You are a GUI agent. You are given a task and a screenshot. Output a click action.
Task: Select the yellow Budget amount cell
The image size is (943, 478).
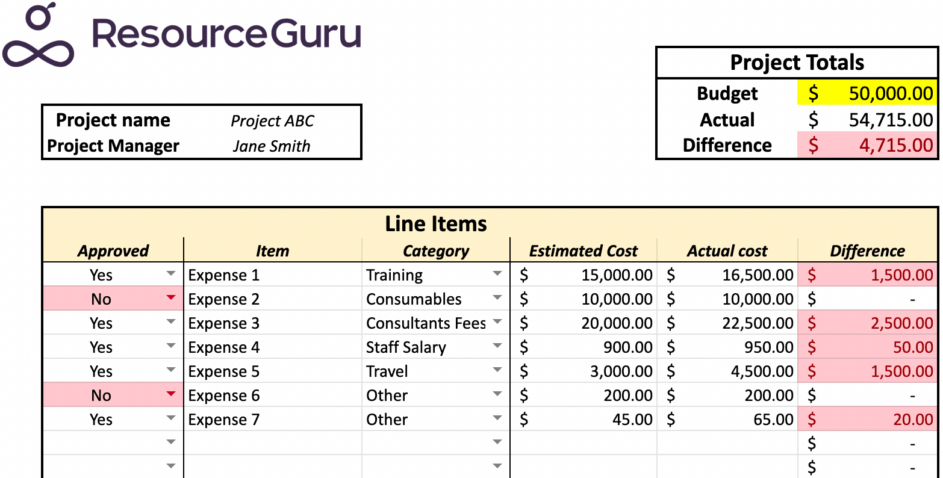click(x=867, y=94)
